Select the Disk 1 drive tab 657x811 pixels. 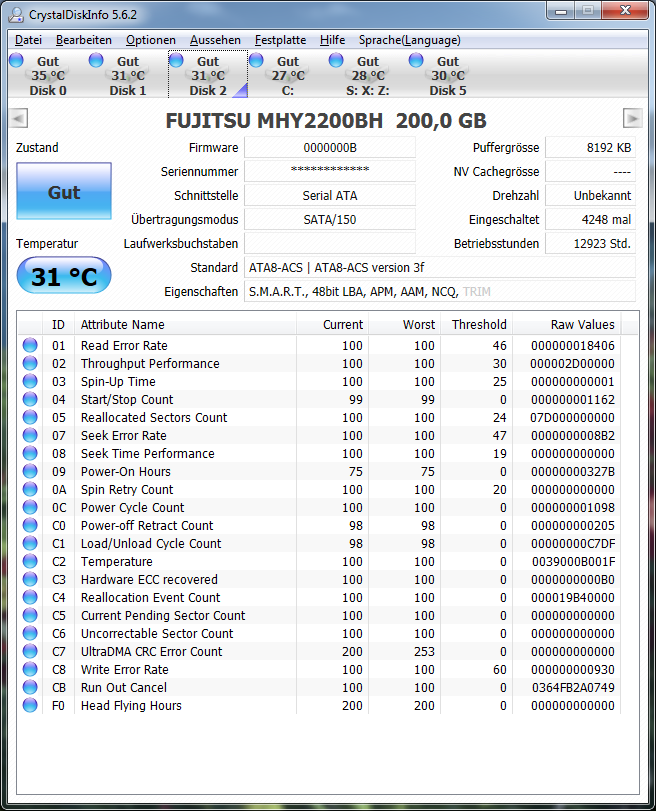(x=128, y=76)
